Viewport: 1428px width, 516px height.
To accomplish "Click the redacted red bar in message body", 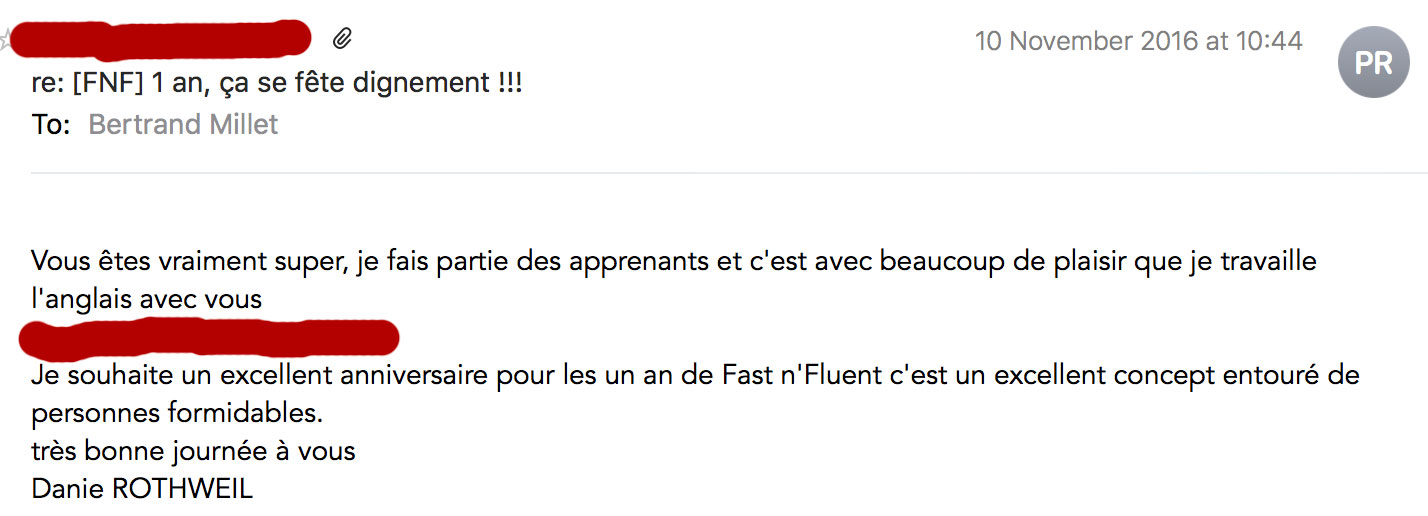I will pyautogui.click(x=208, y=338).
